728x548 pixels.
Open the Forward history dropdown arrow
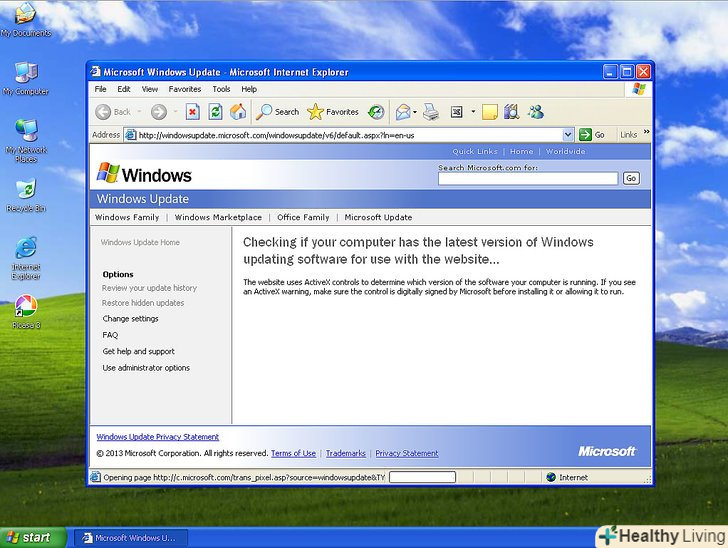coord(175,112)
